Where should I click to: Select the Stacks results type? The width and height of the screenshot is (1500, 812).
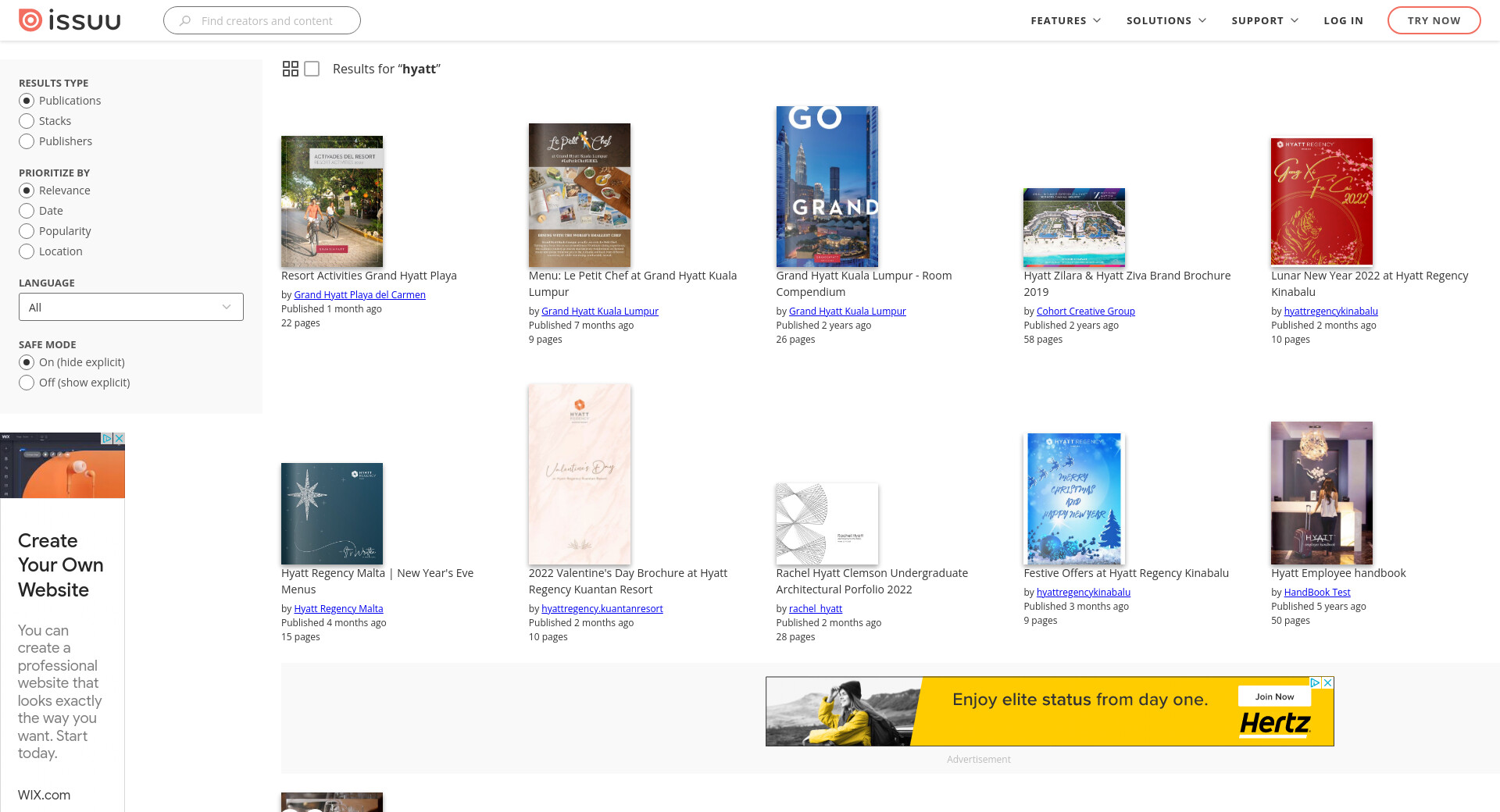pyautogui.click(x=27, y=121)
